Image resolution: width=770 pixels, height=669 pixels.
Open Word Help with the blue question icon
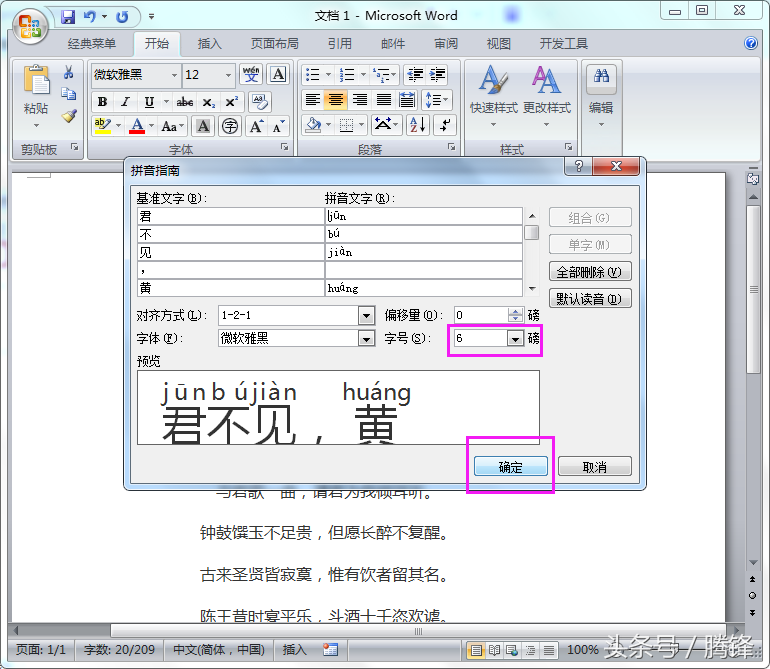click(750, 43)
